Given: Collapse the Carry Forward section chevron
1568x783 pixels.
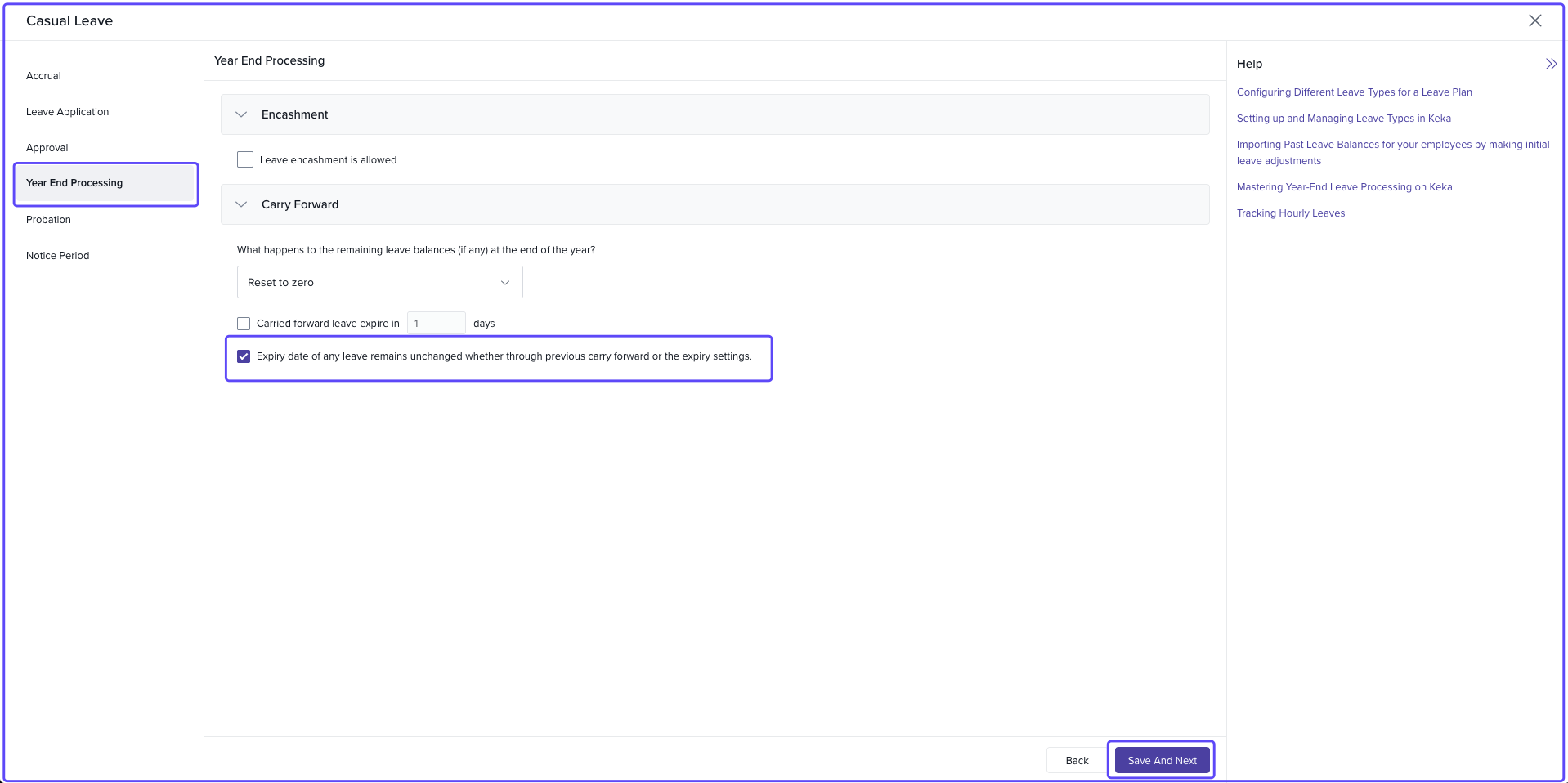Looking at the screenshot, I should point(241,204).
